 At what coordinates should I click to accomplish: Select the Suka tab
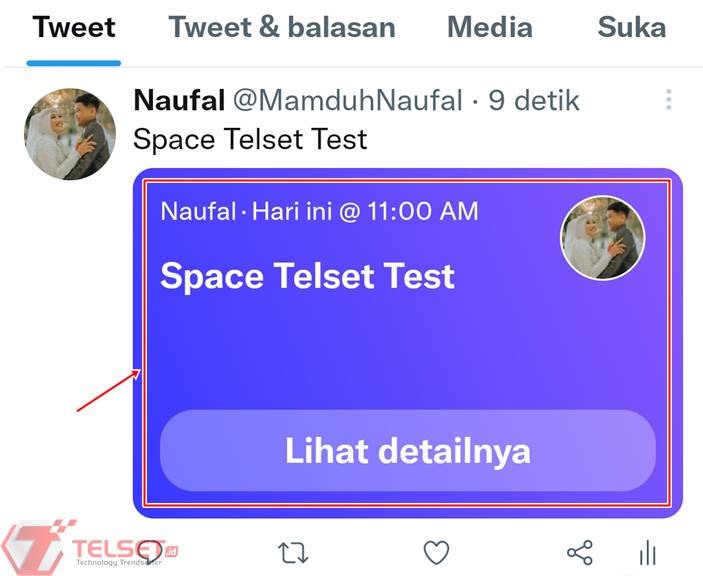632,27
